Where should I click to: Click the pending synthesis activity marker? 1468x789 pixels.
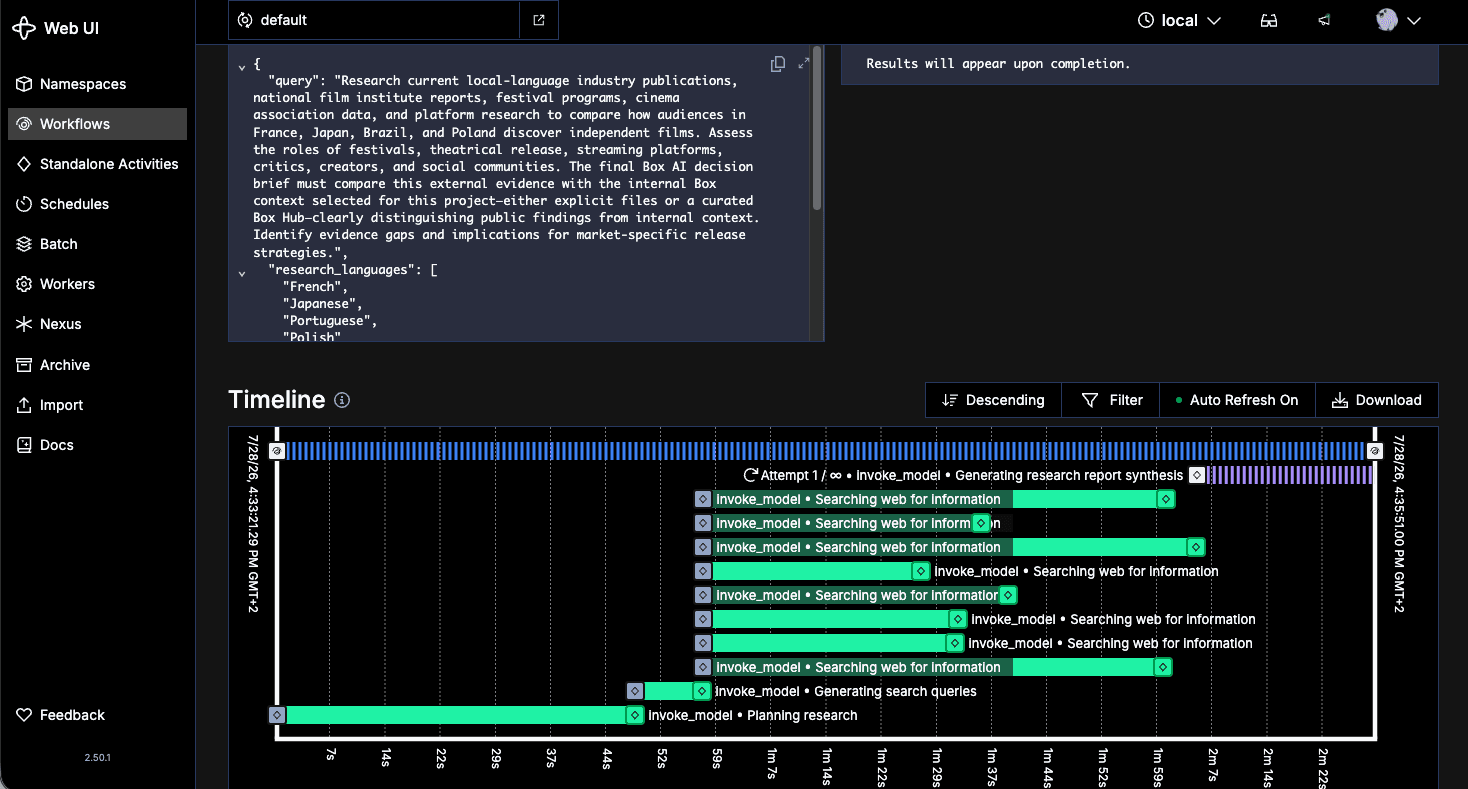pos(1197,475)
